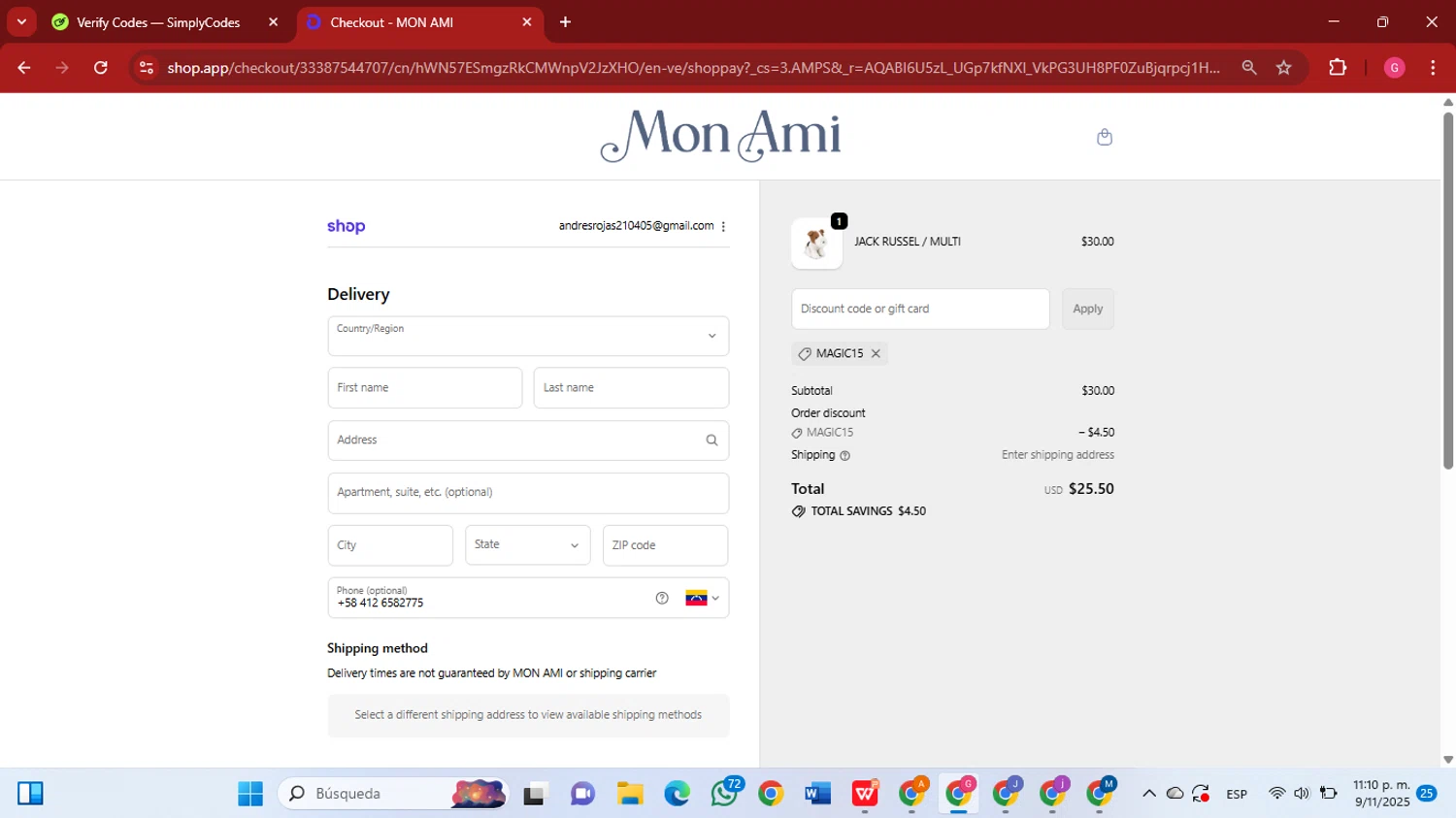Click the $25.50 total amount
The width and height of the screenshot is (1456, 818).
point(1091,489)
